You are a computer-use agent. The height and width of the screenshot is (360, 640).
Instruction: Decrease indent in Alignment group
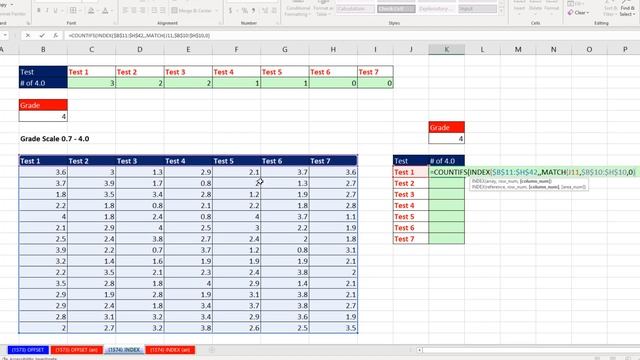point(155,10)
